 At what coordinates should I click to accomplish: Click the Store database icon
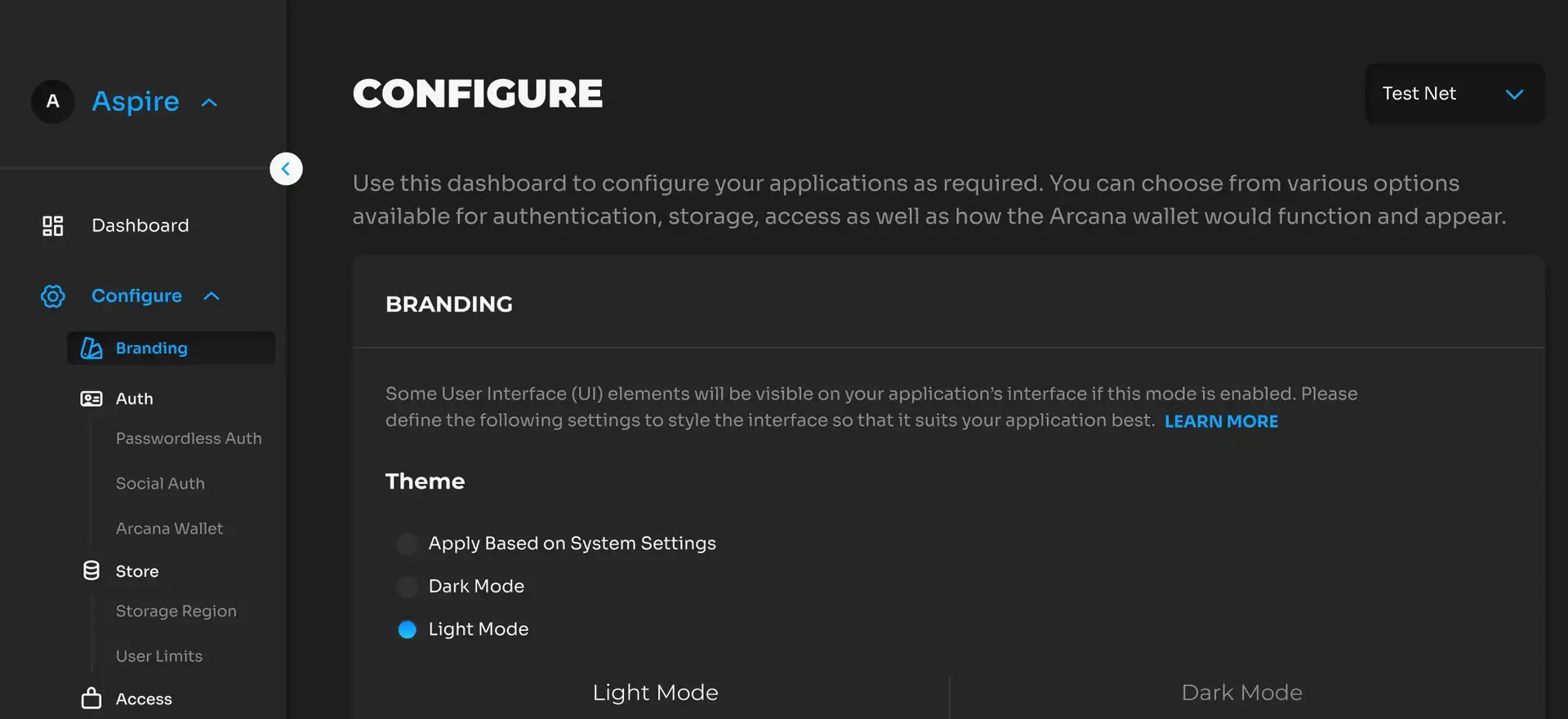[91, 571]
